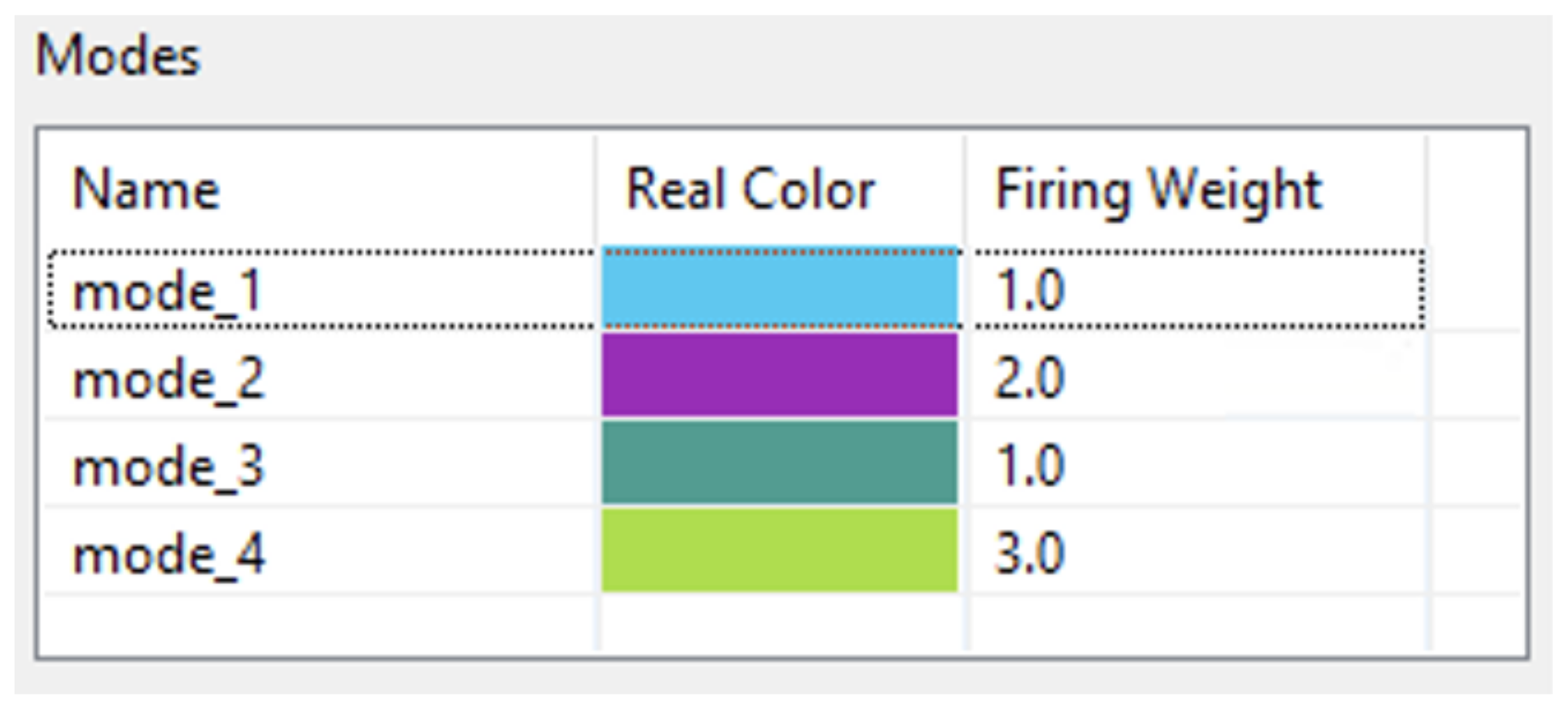The width and height of the screenshot is (1568, 707).
Task: Click the empty Name cell below mode_4
Action: coord(319,623)
